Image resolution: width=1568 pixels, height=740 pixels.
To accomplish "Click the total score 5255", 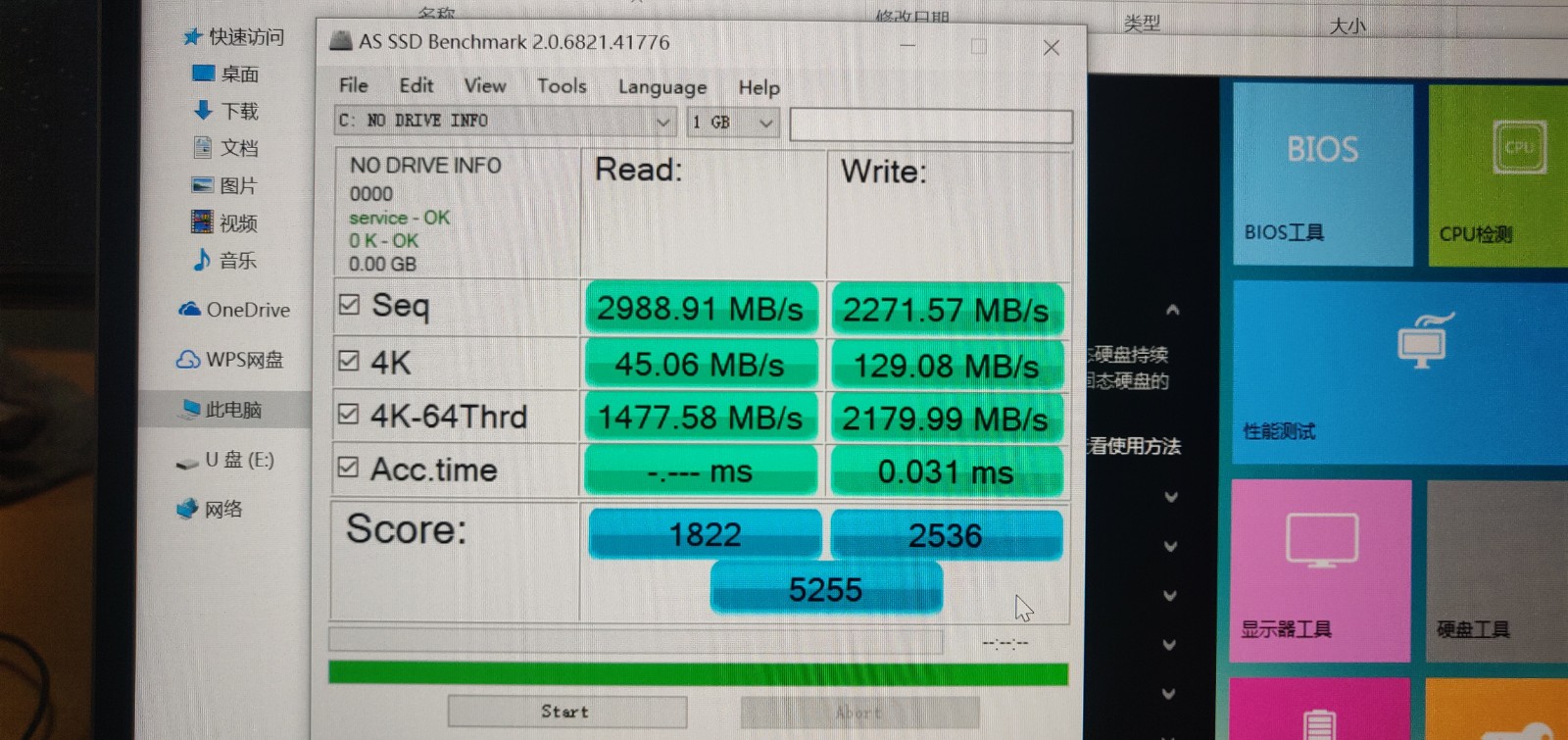I will pos(826,589).
